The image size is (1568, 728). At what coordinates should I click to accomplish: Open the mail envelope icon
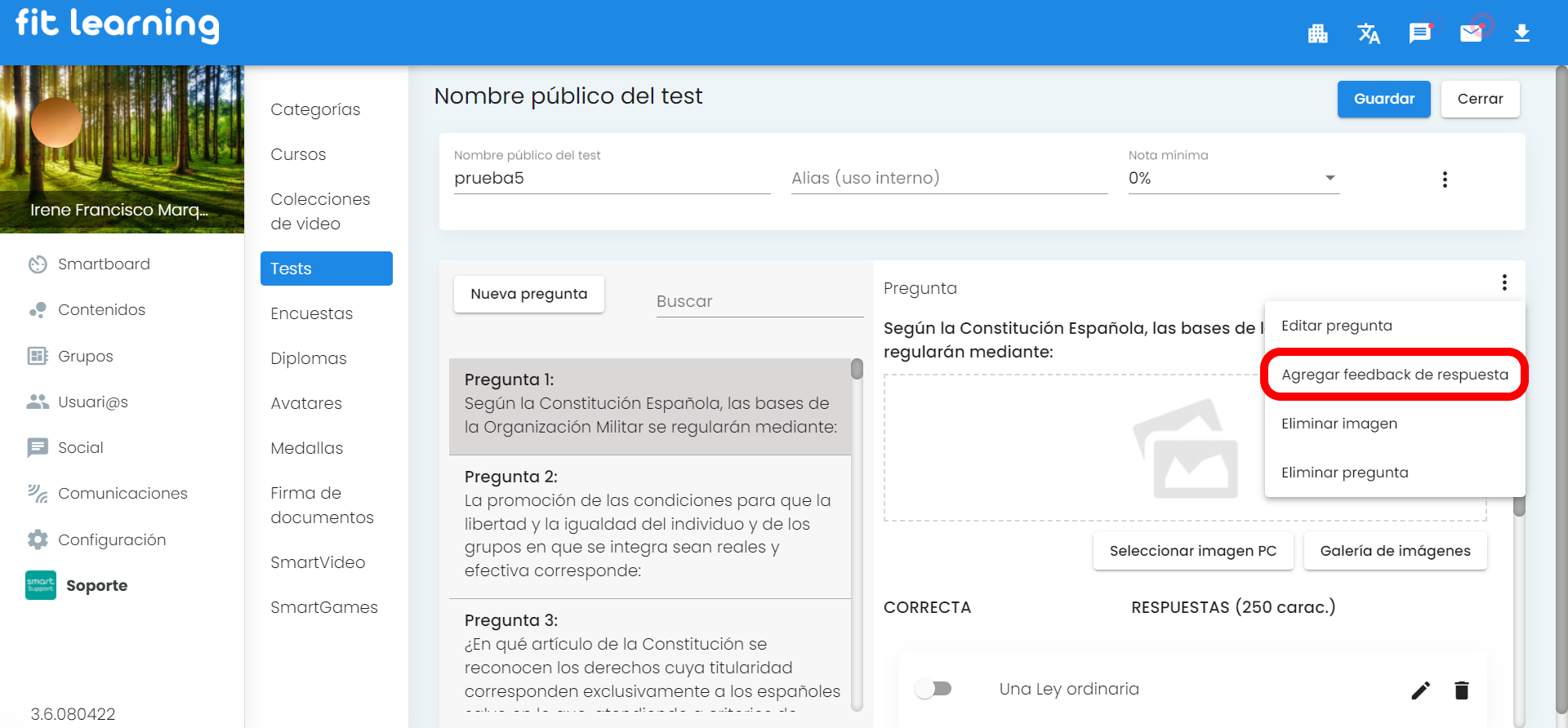pos(1471,33)
